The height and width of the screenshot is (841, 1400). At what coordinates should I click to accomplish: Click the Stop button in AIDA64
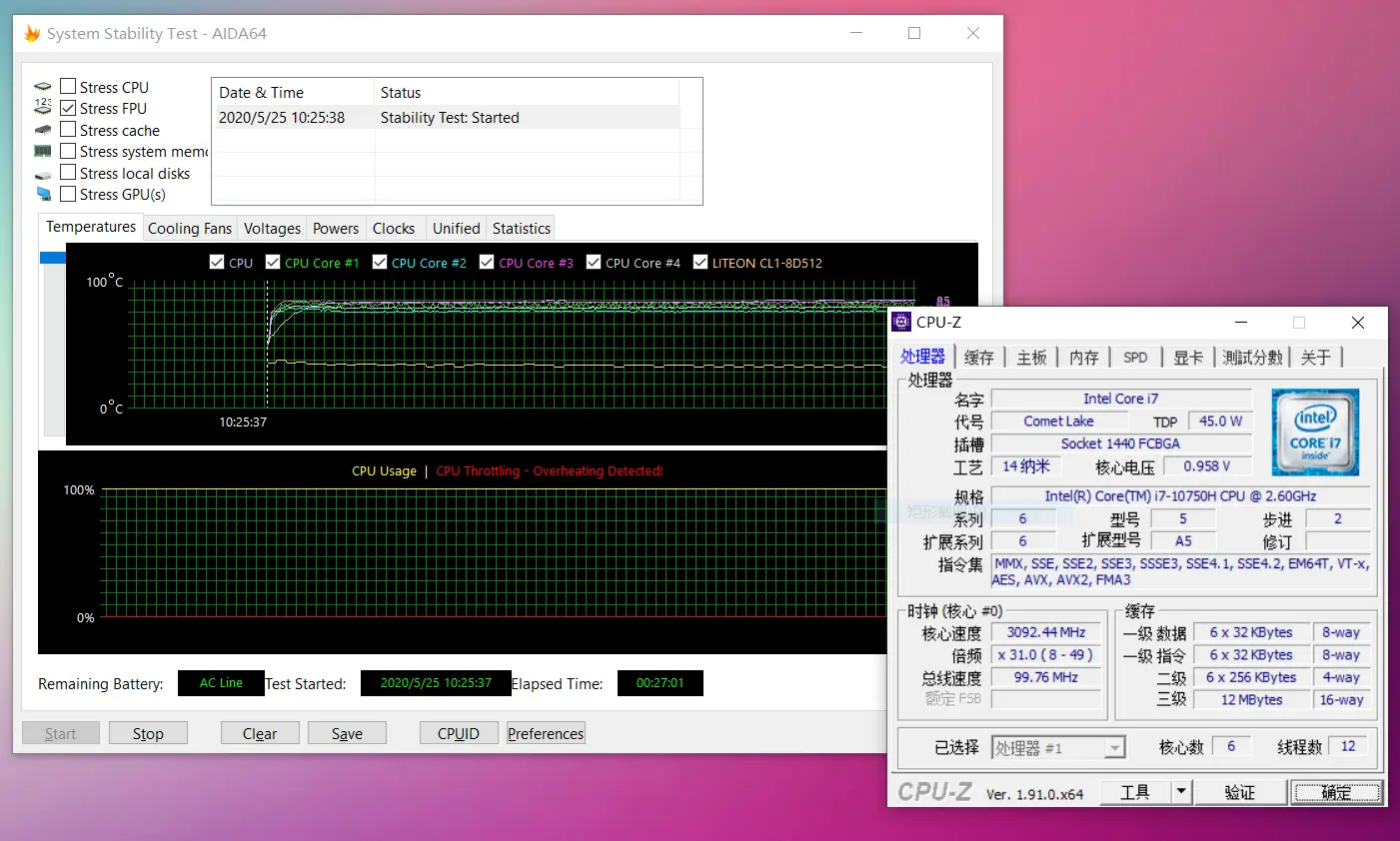click(x=148, y=733)
